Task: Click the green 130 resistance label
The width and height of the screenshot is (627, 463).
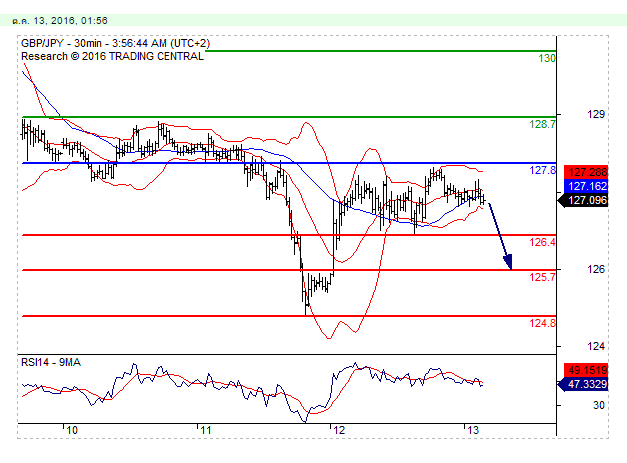Action: 547,58
